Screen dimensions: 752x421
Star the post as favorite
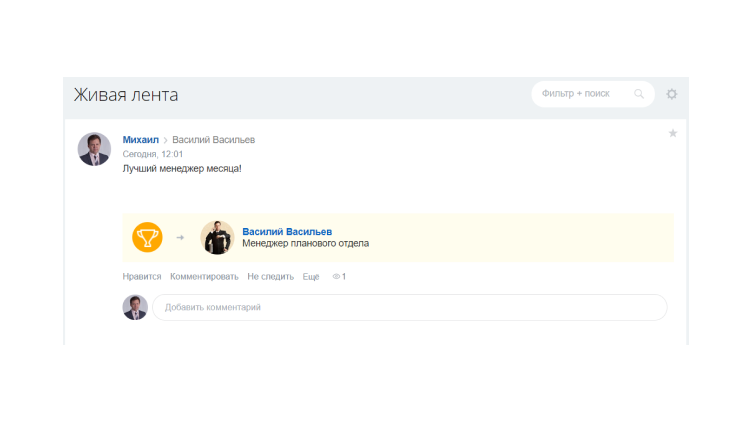click(x=673, y=133)
